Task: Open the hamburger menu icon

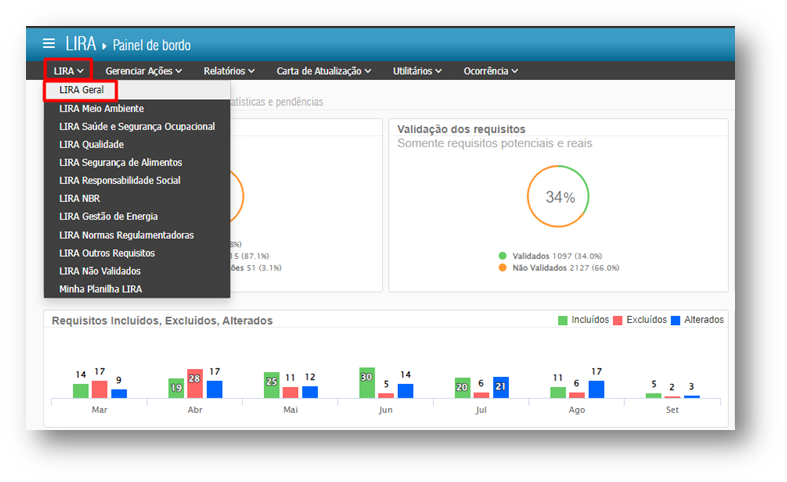Action: (x=49, y=44)
